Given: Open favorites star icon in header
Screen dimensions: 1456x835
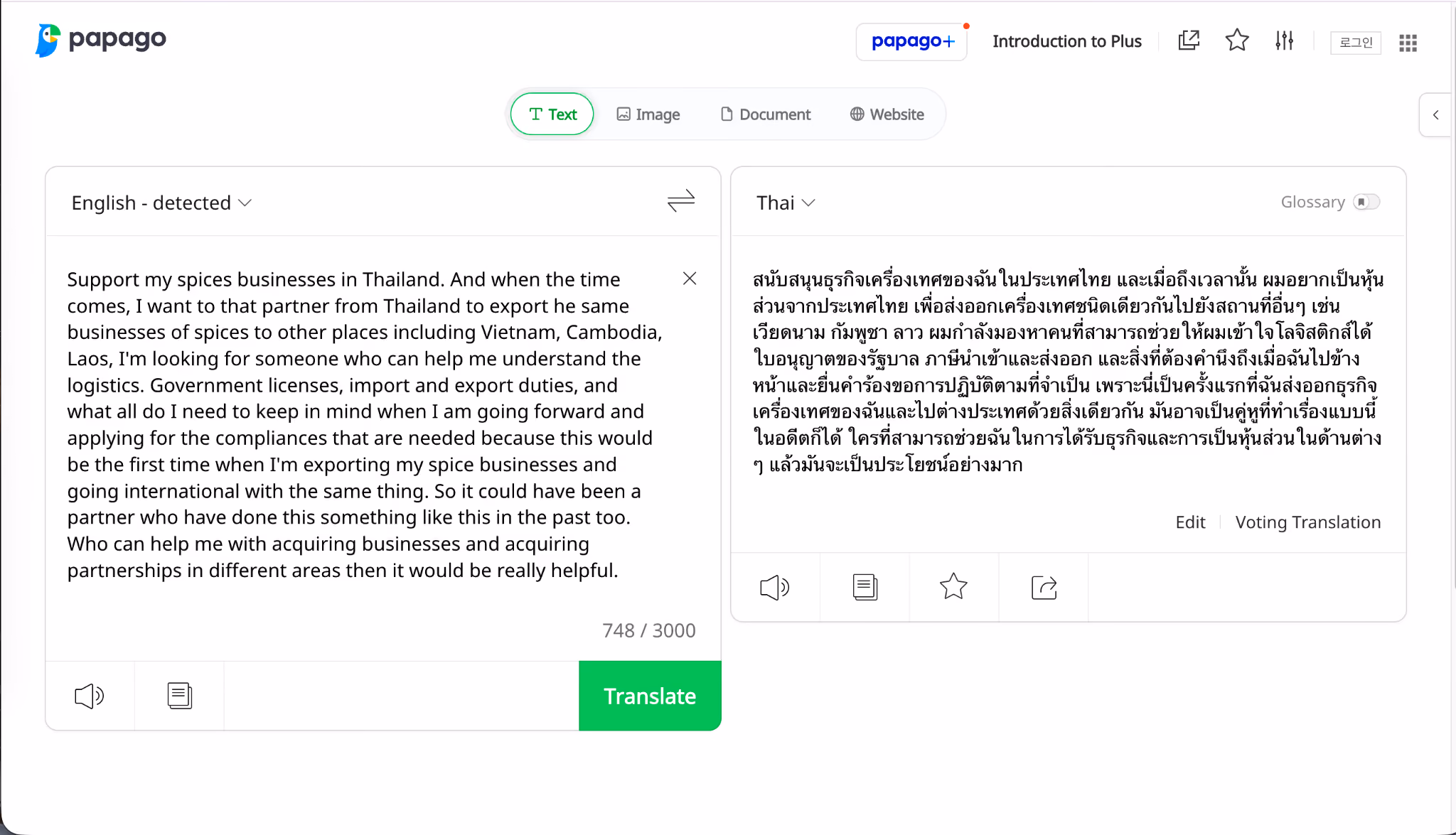Looking at the screenshot, I should pyautogui.click(x=1237, y=41).
